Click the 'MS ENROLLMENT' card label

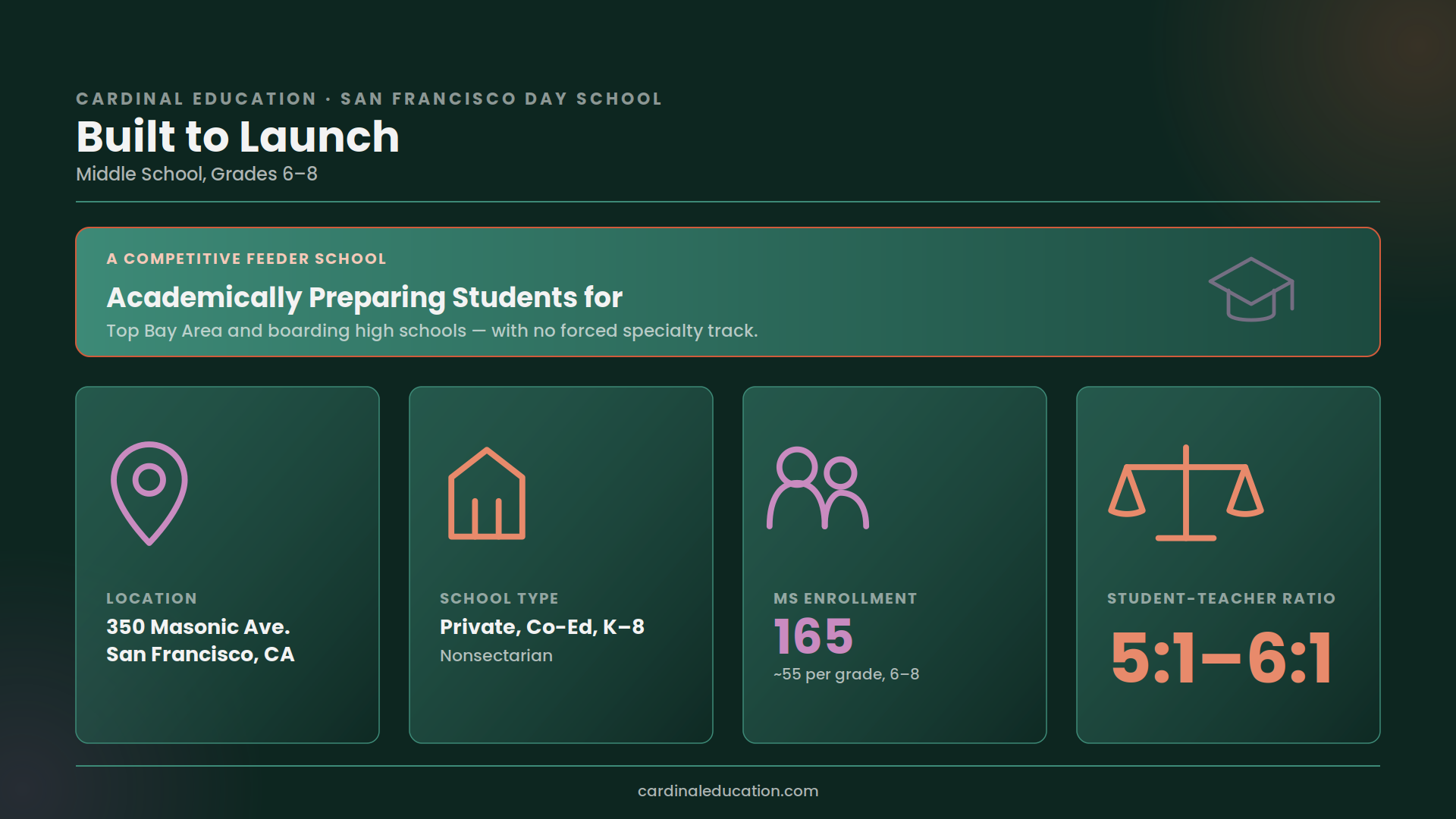846,598
